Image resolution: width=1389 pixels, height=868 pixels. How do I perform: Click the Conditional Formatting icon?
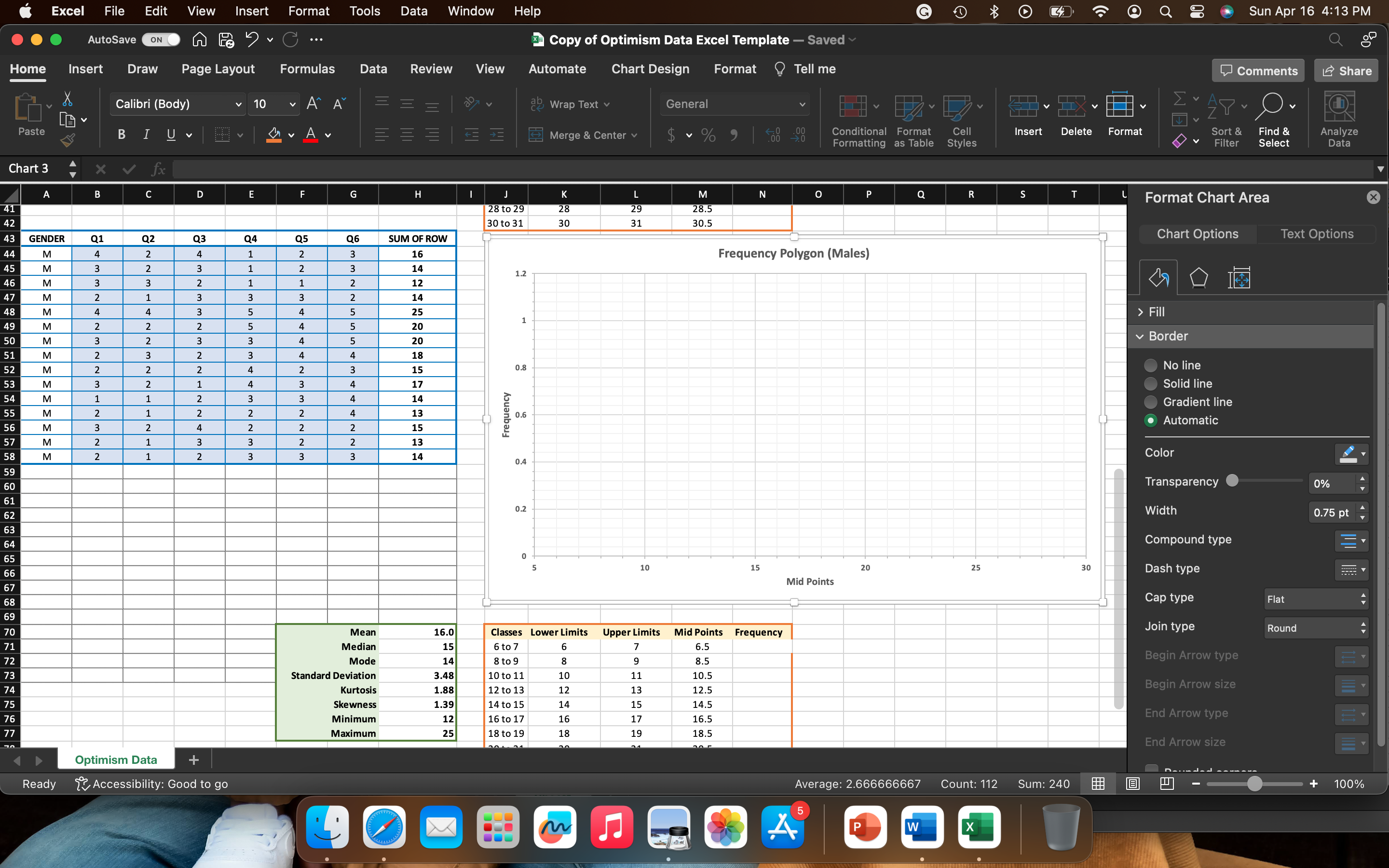853,107
